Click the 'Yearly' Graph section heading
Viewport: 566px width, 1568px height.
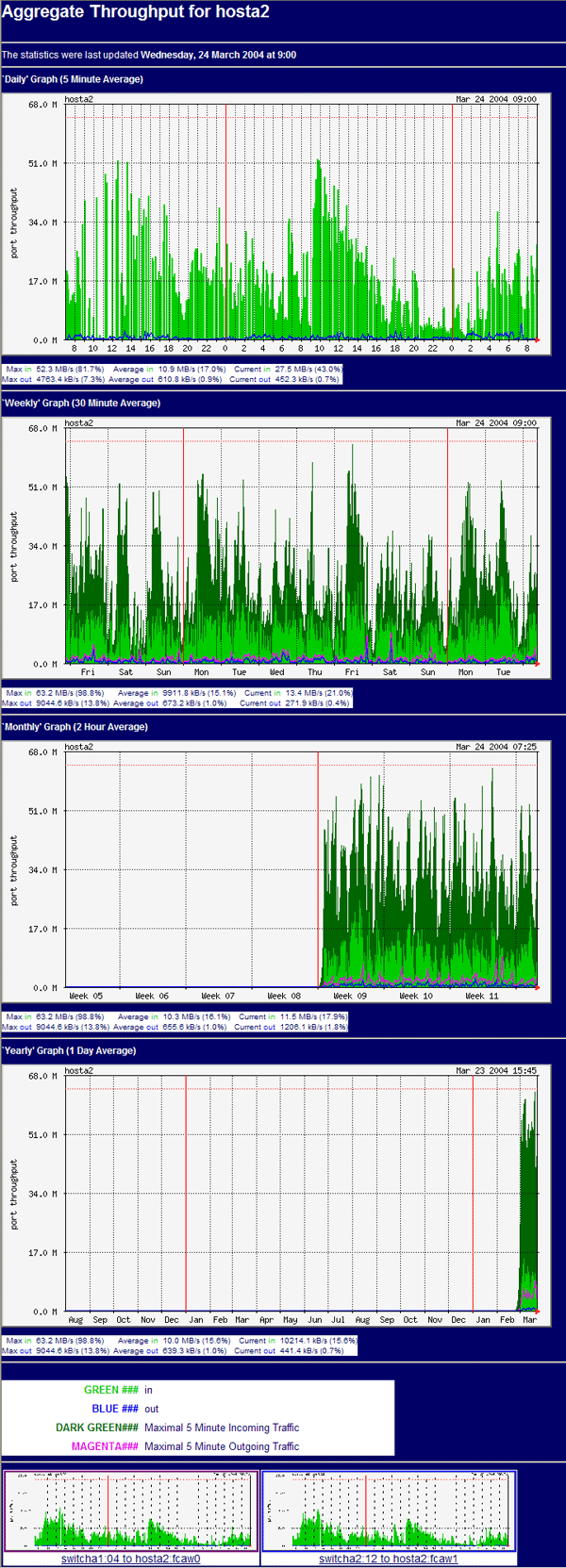click(69, 1050)
